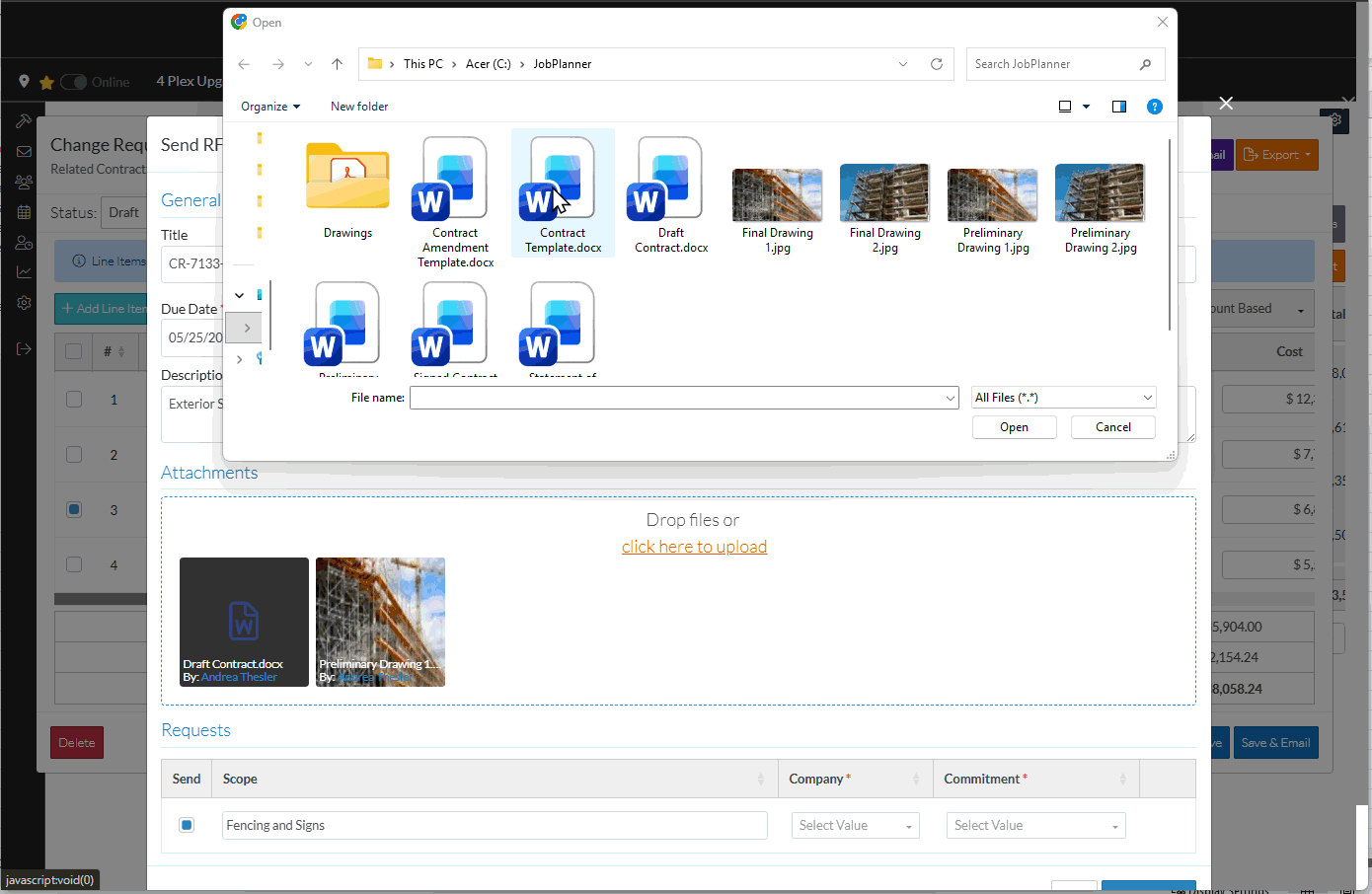Open the All Files type dropdown
Viewport: 1372px width, 894px height.
[1064, 398]
